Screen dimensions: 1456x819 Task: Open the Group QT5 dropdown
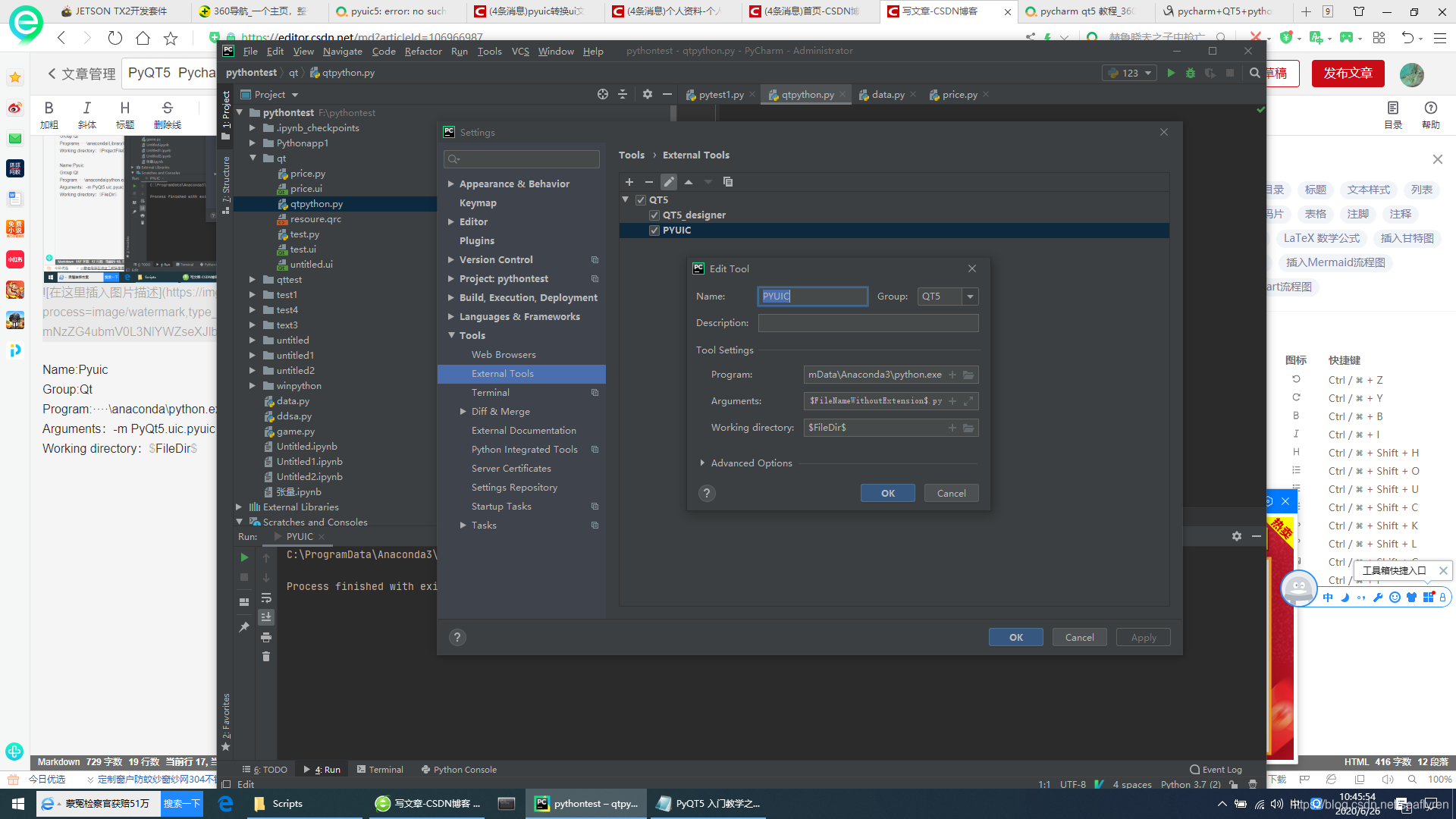coord(970,297)
